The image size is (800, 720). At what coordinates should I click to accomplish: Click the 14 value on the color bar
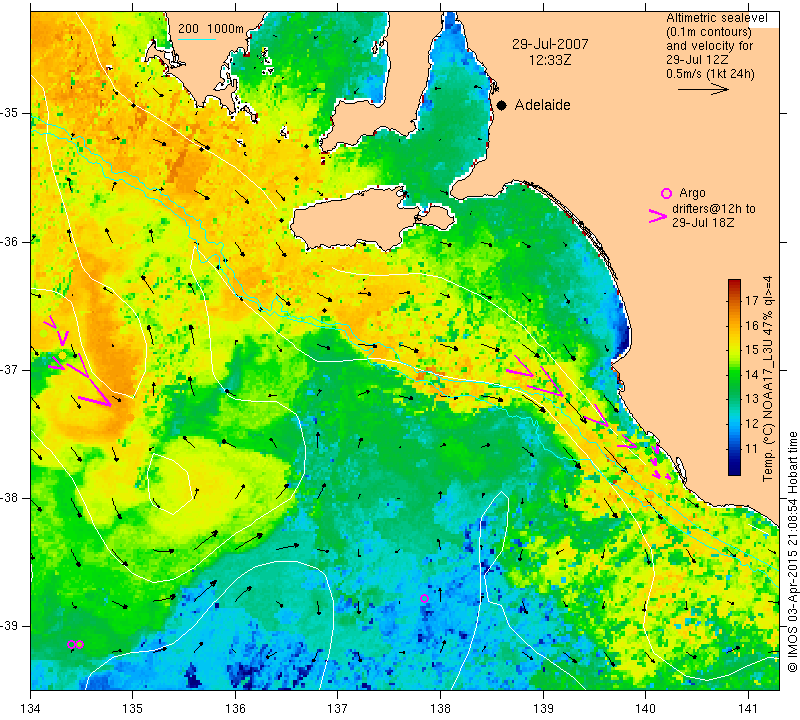(x=752, y=374)
